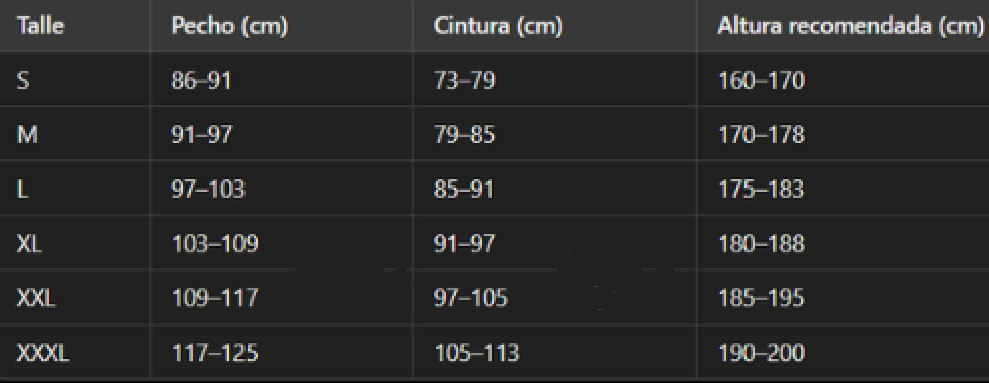Select the XXL size cell

(x=36, y=298)
